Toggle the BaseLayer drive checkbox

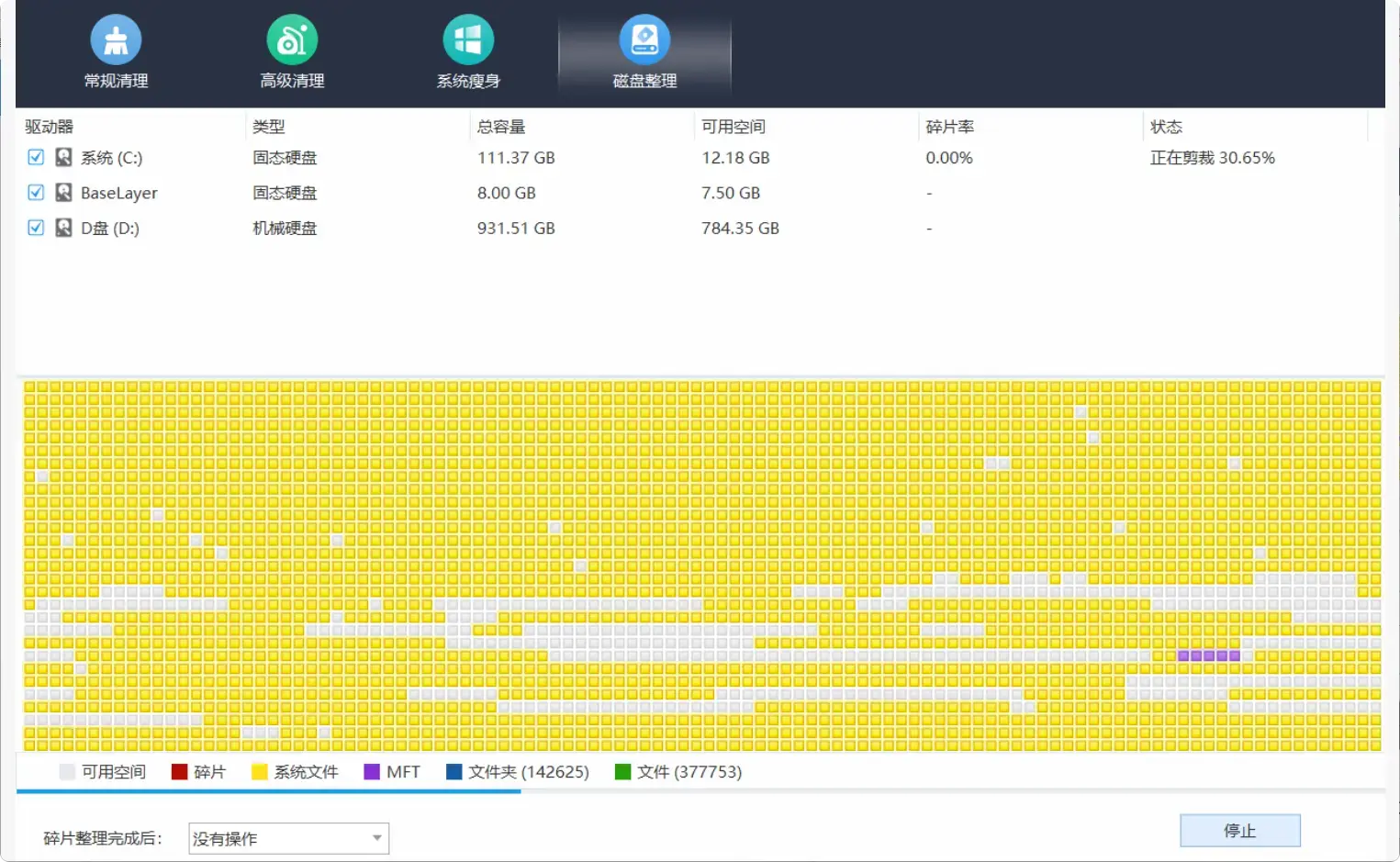(36, 193)
